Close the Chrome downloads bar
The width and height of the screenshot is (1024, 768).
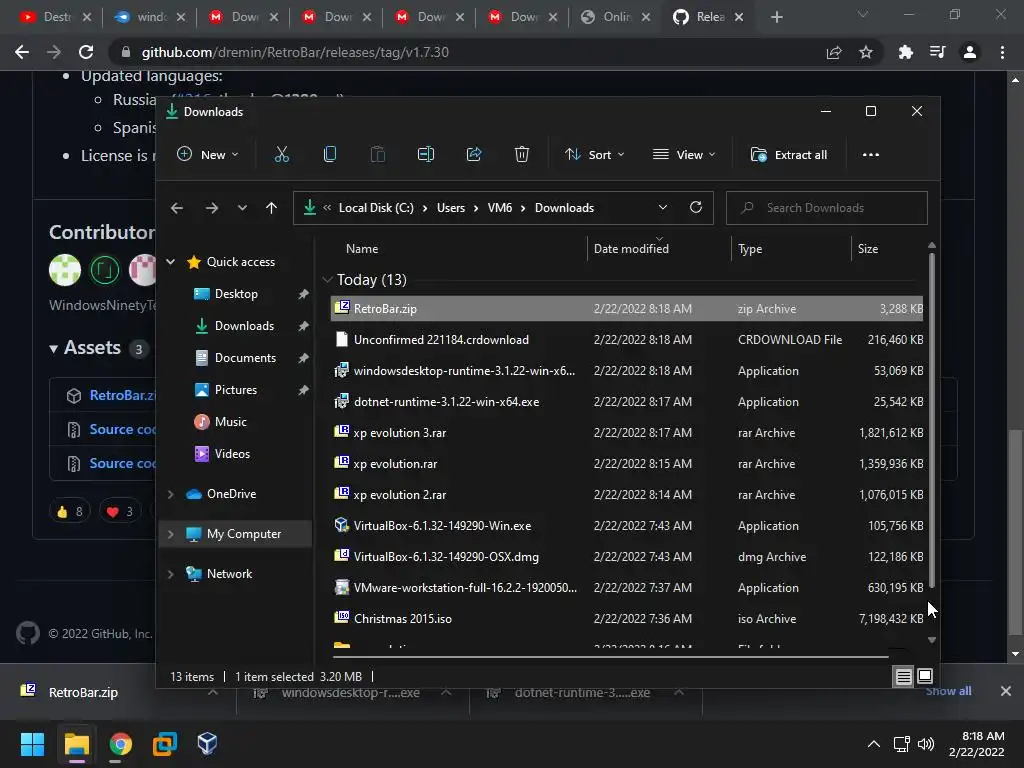click(x=1006, y=691)
